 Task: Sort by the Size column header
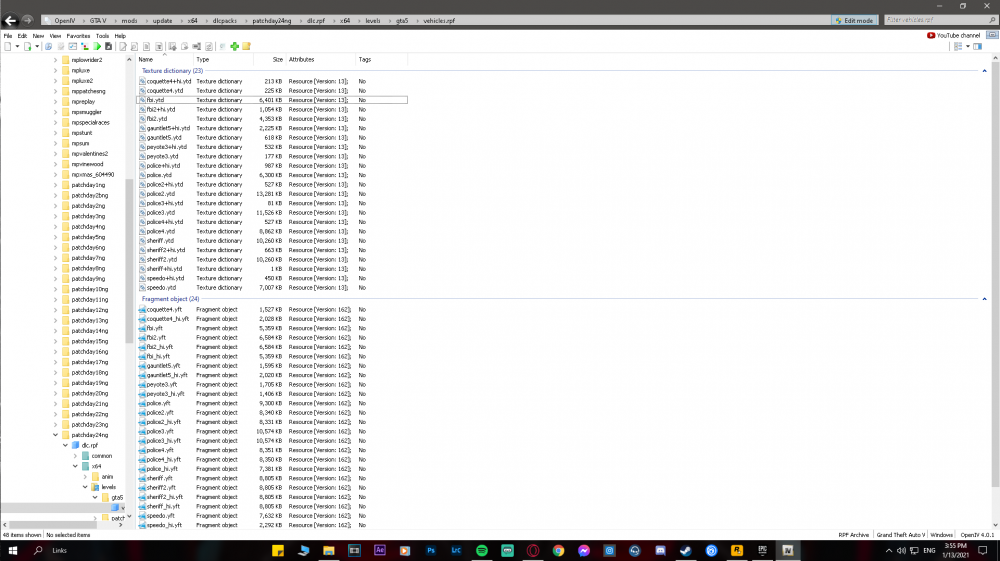point(269,59)
